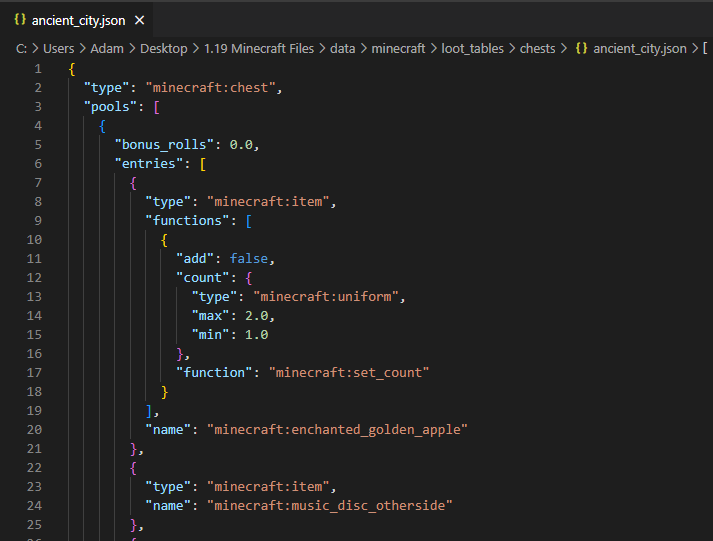Place cursor in "minecraft:enchanted_golden_apple" string
Screen dimensions: 713x541
pyautogui.click(x=337, y=429)
